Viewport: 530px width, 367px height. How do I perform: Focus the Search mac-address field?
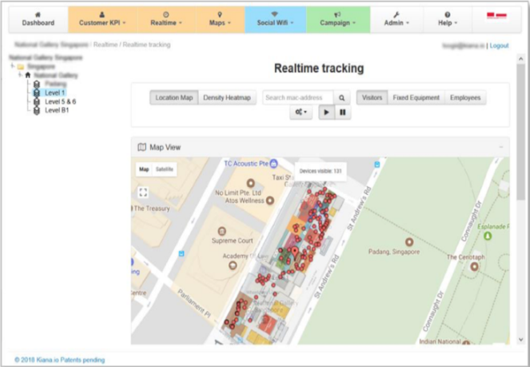pyautogui.click(x=298, y=98)
